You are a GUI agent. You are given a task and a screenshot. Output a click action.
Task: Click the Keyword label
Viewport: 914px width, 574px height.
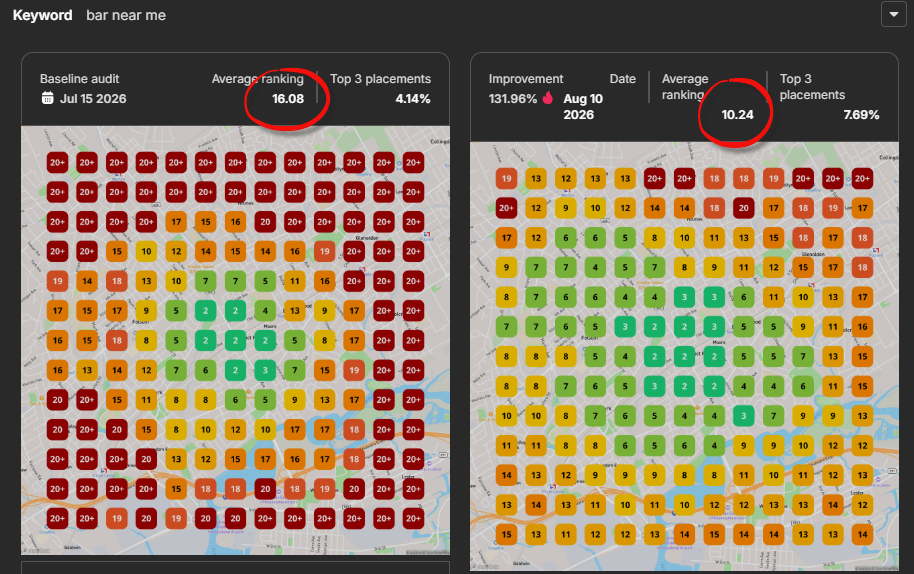pos(43,15)
